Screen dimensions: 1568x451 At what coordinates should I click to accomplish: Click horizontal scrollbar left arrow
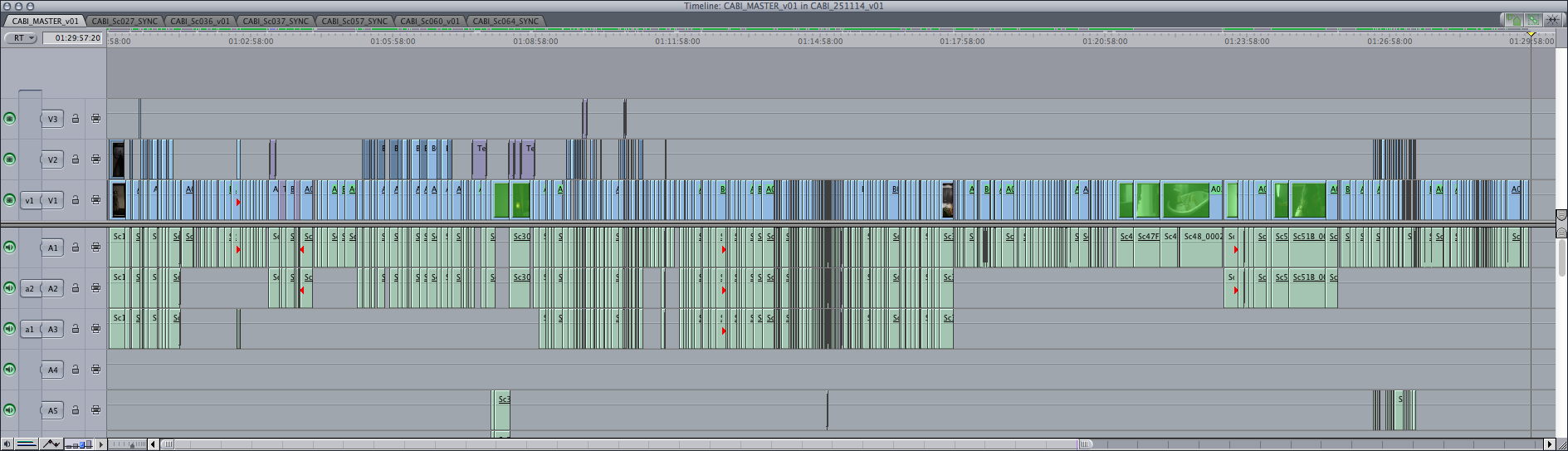pyautogui.click(x=153, y=444)
